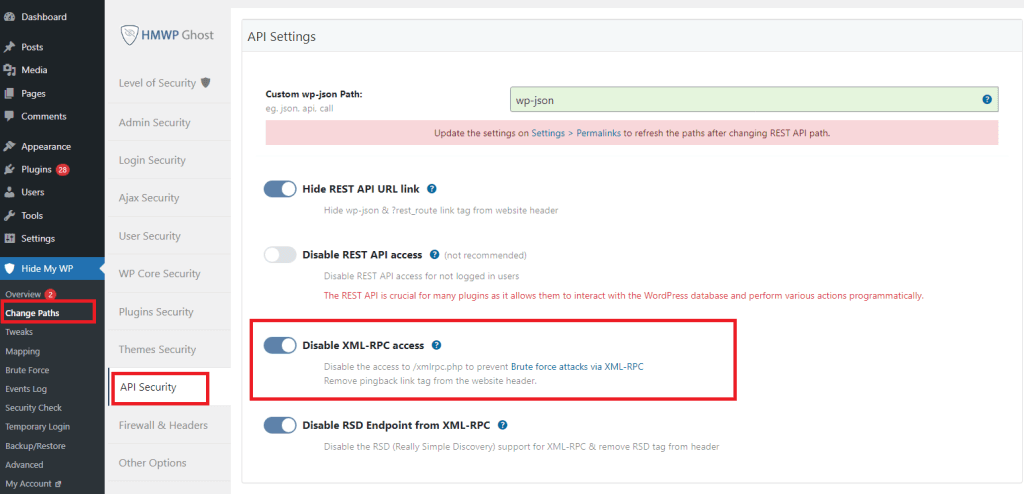Click the HMWP Ghost shield logo
Image resolution: width=1024 pixels, height=494 pixels.
coord(129,34)
